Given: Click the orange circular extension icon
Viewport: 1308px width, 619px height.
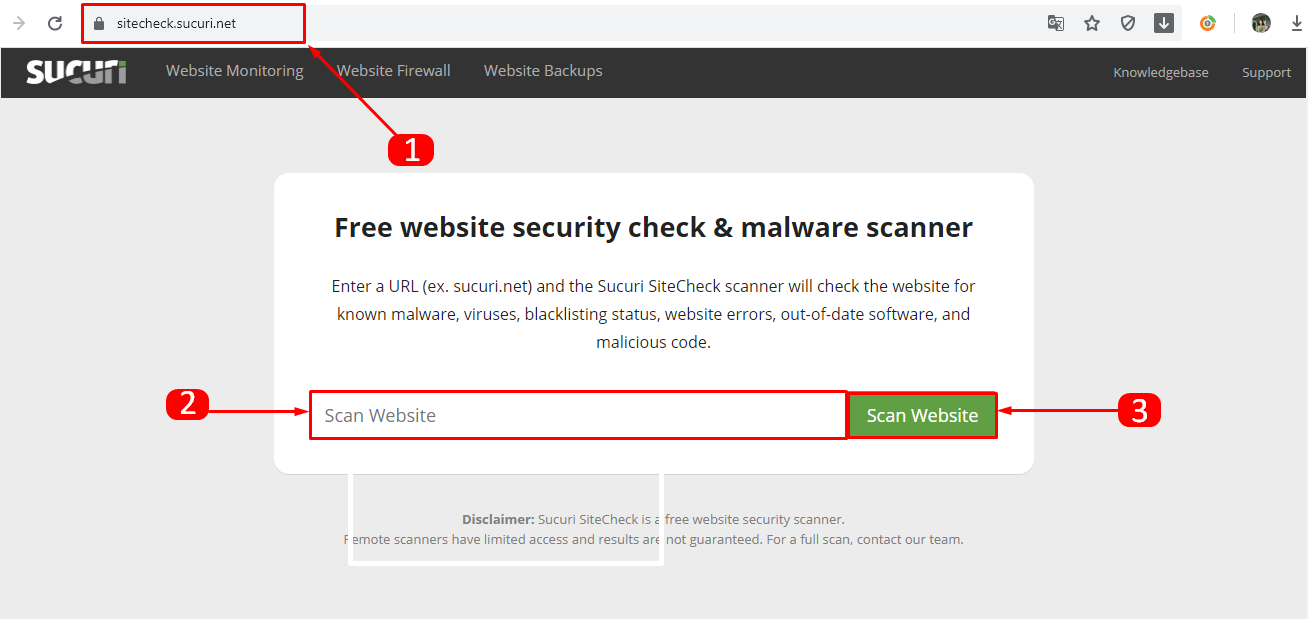Looking at the screenshot, I should 1208,22.
